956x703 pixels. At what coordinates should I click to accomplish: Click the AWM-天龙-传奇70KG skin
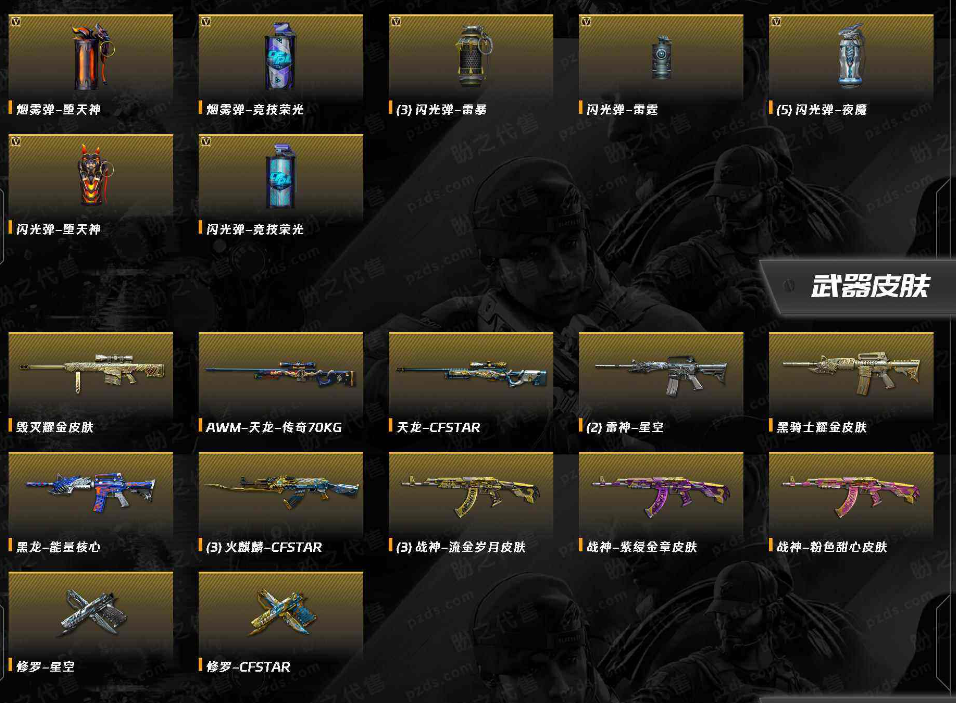281,384
